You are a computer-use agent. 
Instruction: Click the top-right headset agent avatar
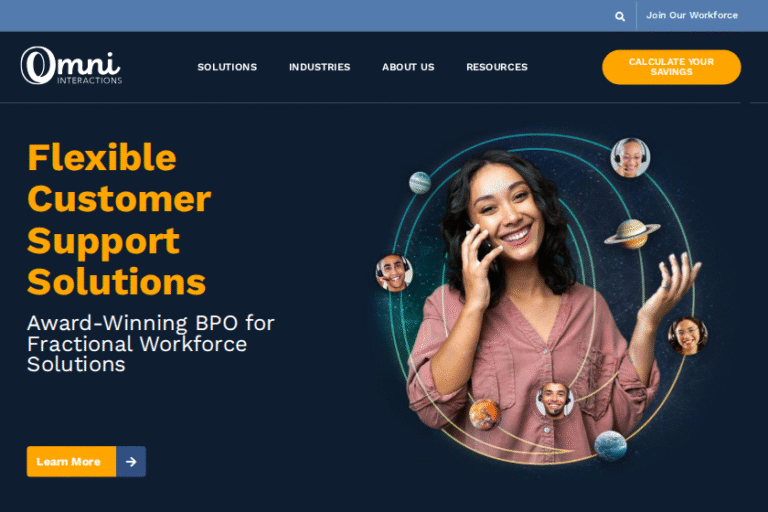click(x=630, y=157)
